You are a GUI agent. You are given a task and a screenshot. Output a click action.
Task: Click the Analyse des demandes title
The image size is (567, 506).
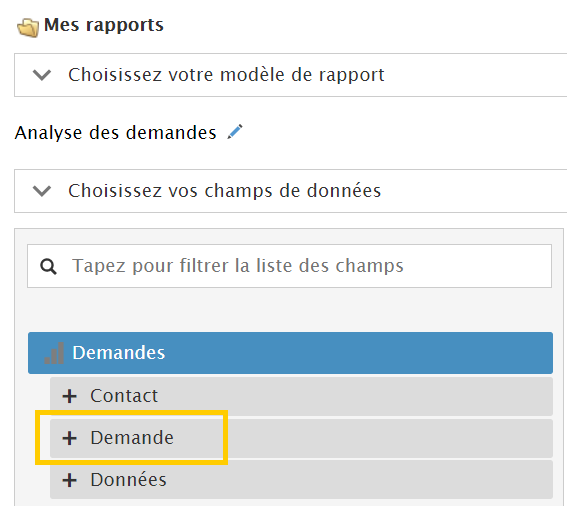(x=115, y=133)
